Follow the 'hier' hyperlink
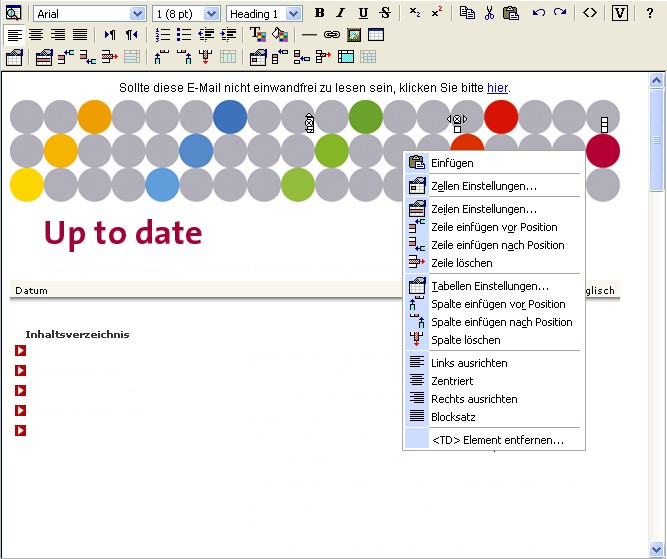 click(497, 88)
